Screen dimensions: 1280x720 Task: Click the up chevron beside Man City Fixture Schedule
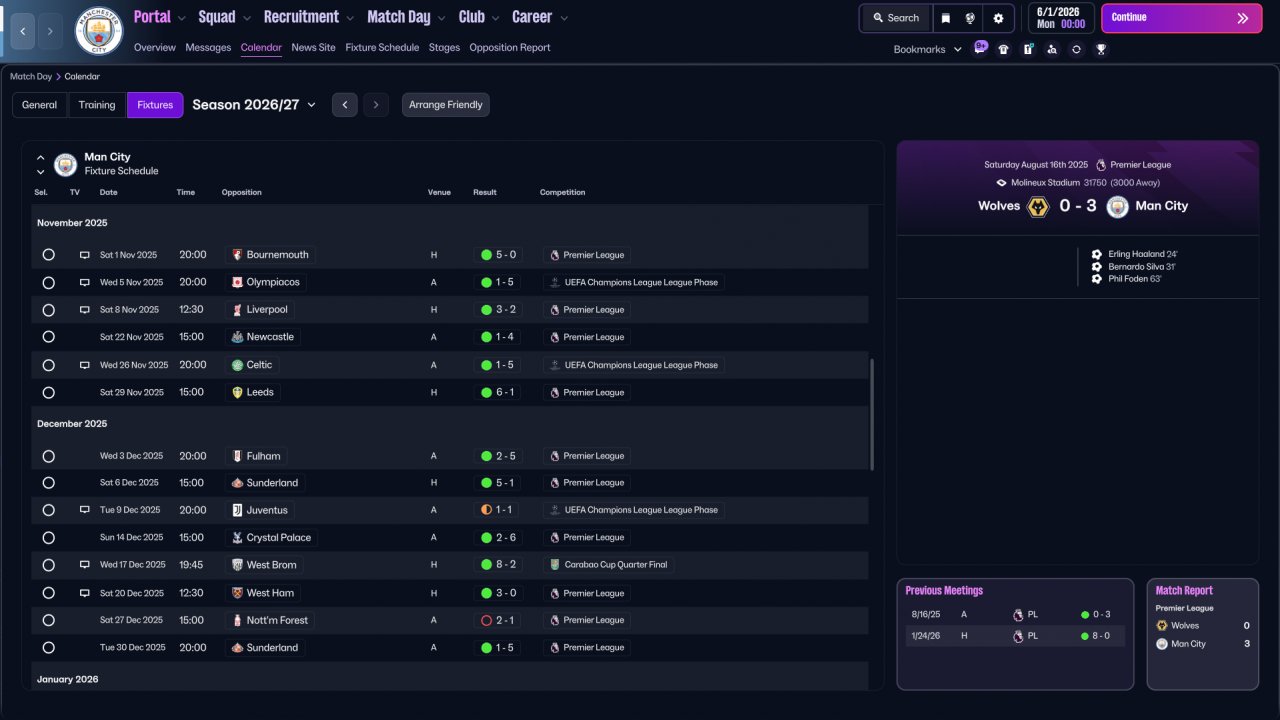click(41, 158)
